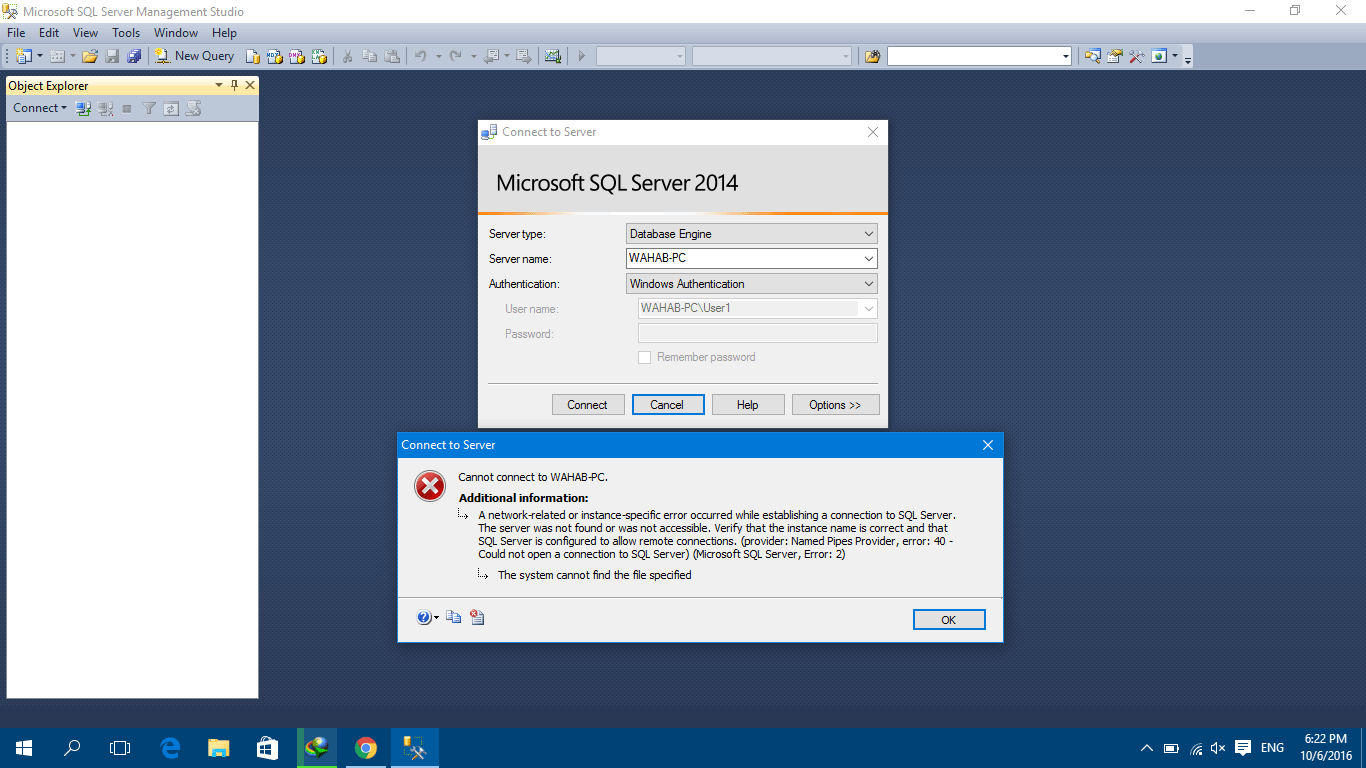Open Object Explorer window position dropdown
This screenshot has width=1366, height=768.
coord(221,86)
